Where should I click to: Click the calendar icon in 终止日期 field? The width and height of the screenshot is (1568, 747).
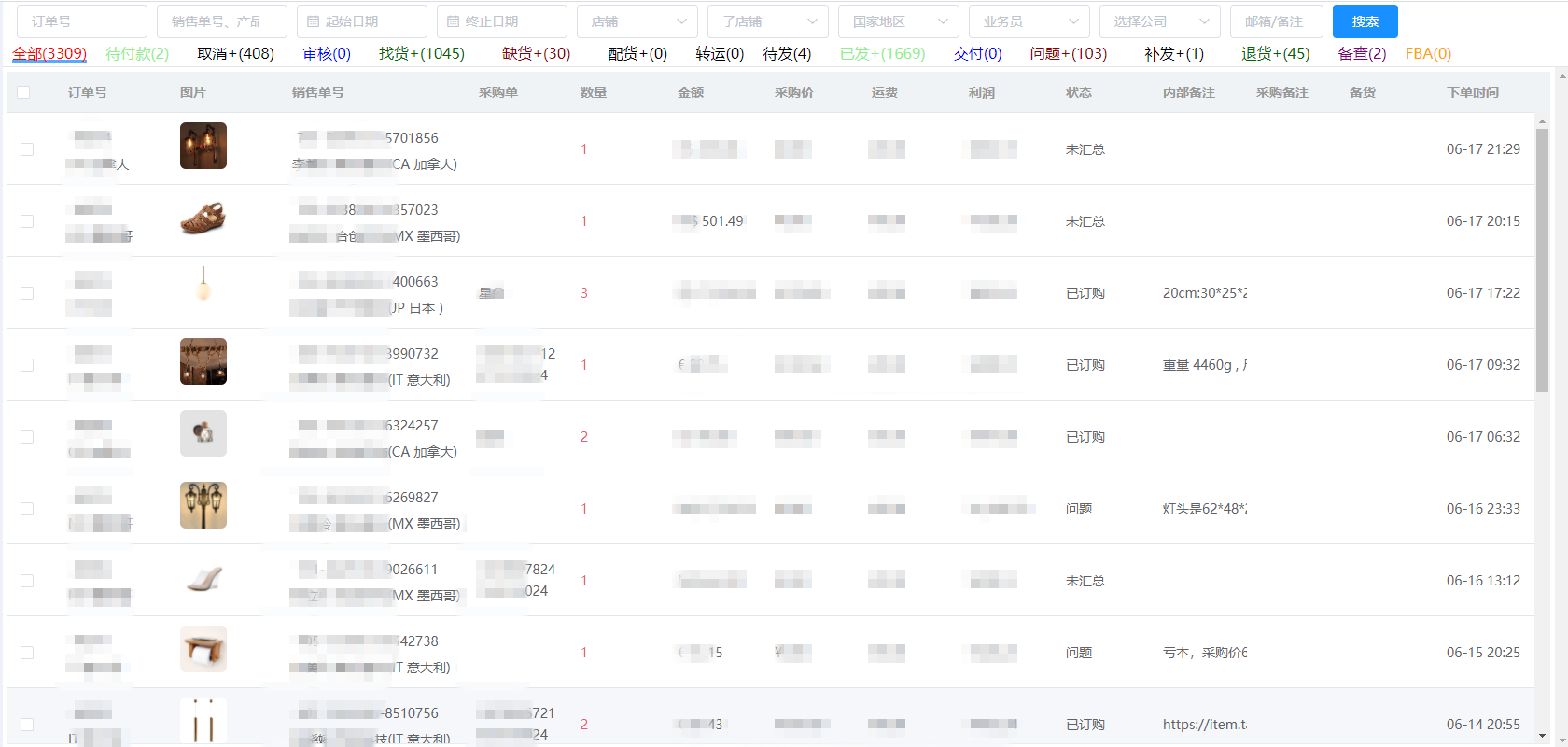click(x=453, y=21)
